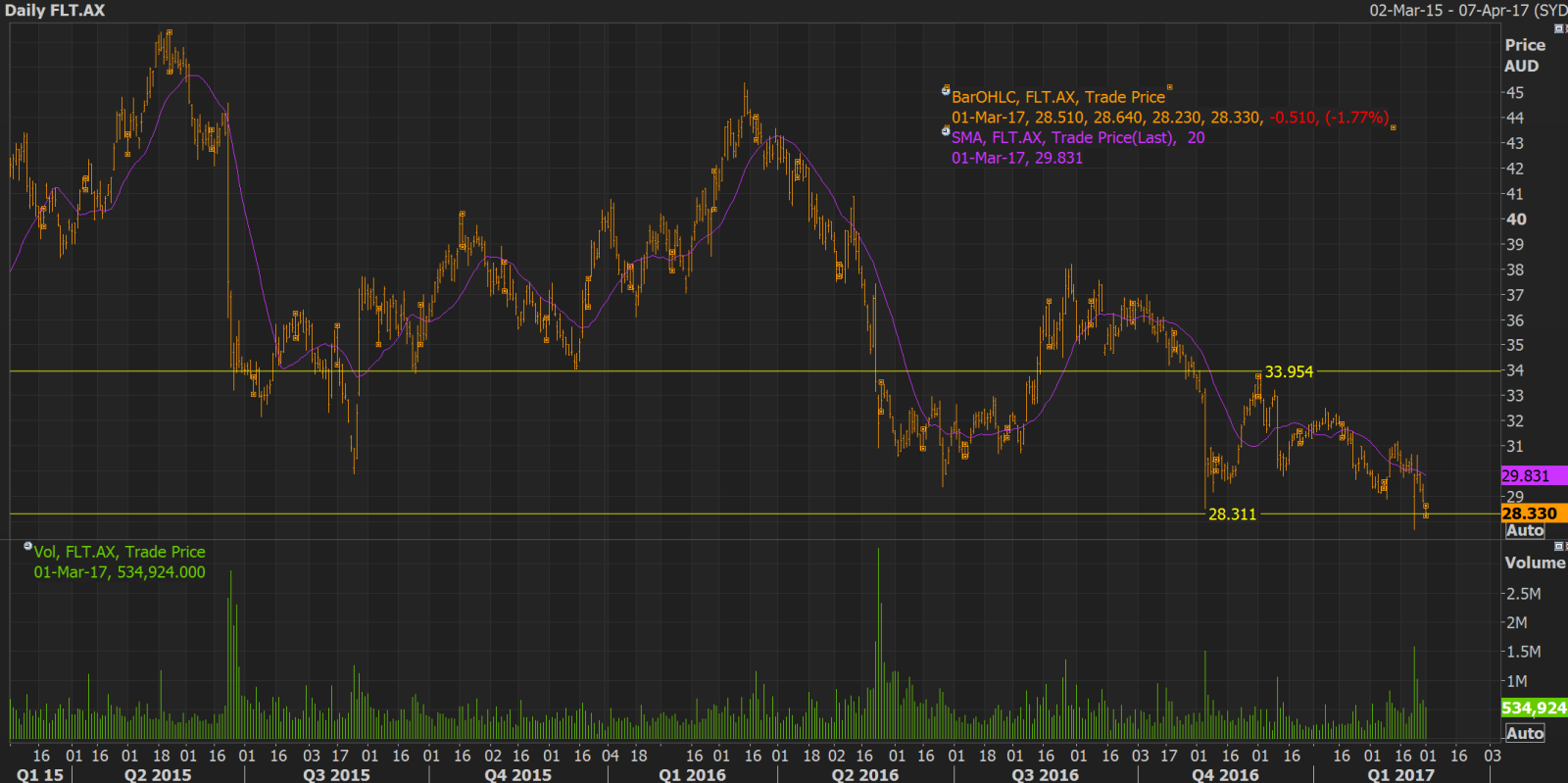Click the SMA series legend icon
The image size is (1568, 783).
pos(946,130)
